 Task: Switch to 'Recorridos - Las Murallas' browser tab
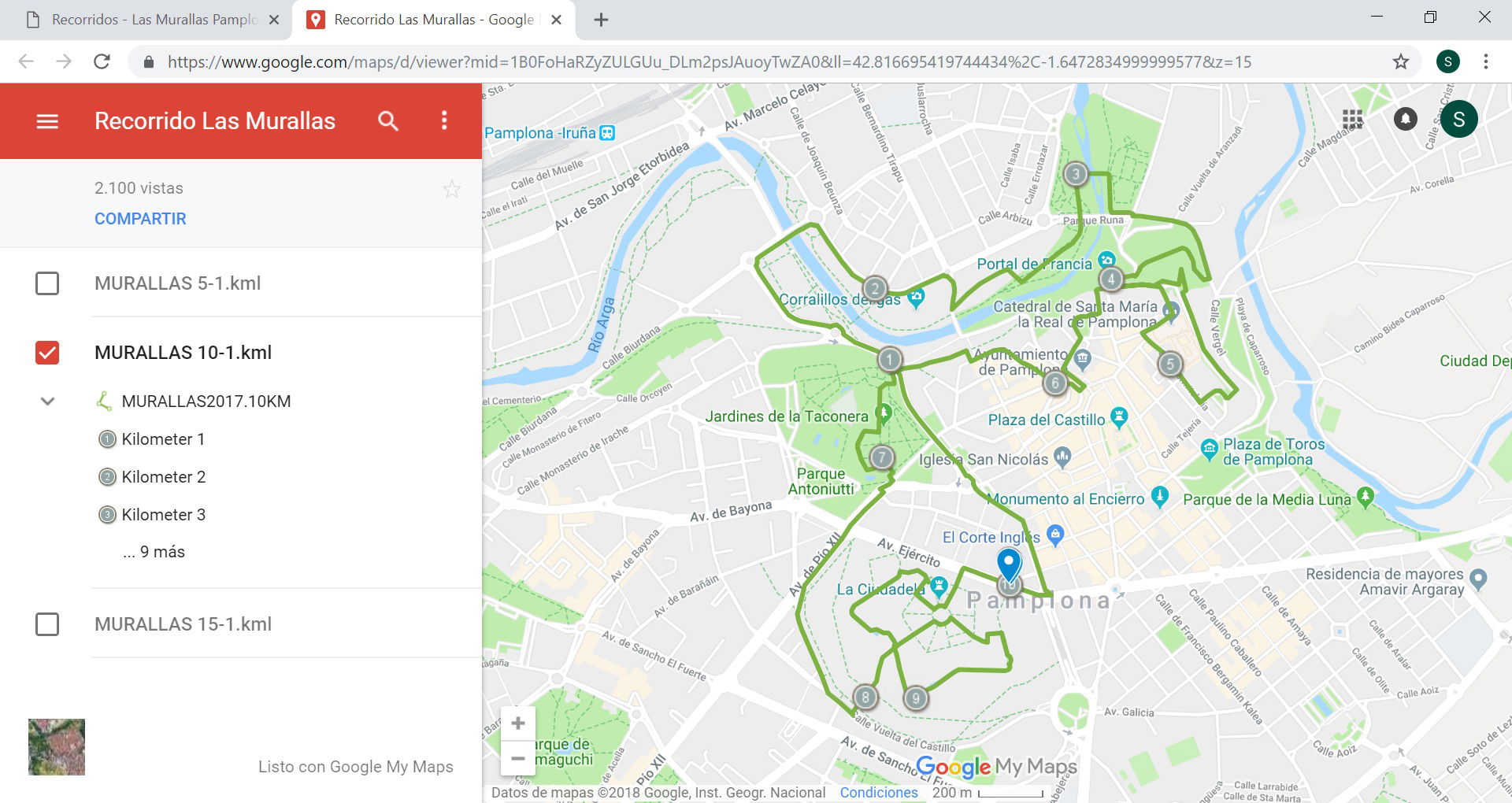pos(146,20)
